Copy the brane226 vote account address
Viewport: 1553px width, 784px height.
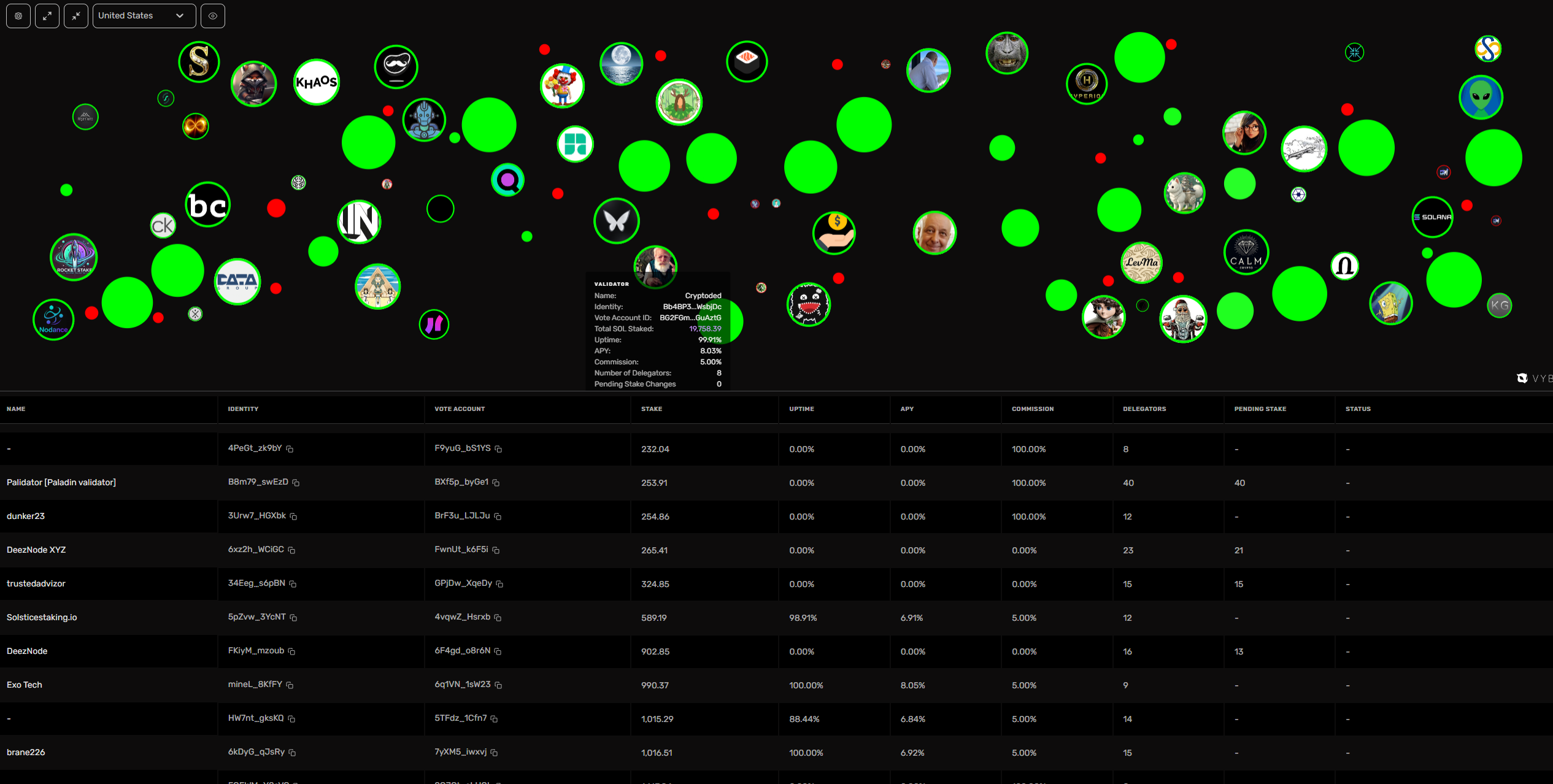[x=494, y=753]
